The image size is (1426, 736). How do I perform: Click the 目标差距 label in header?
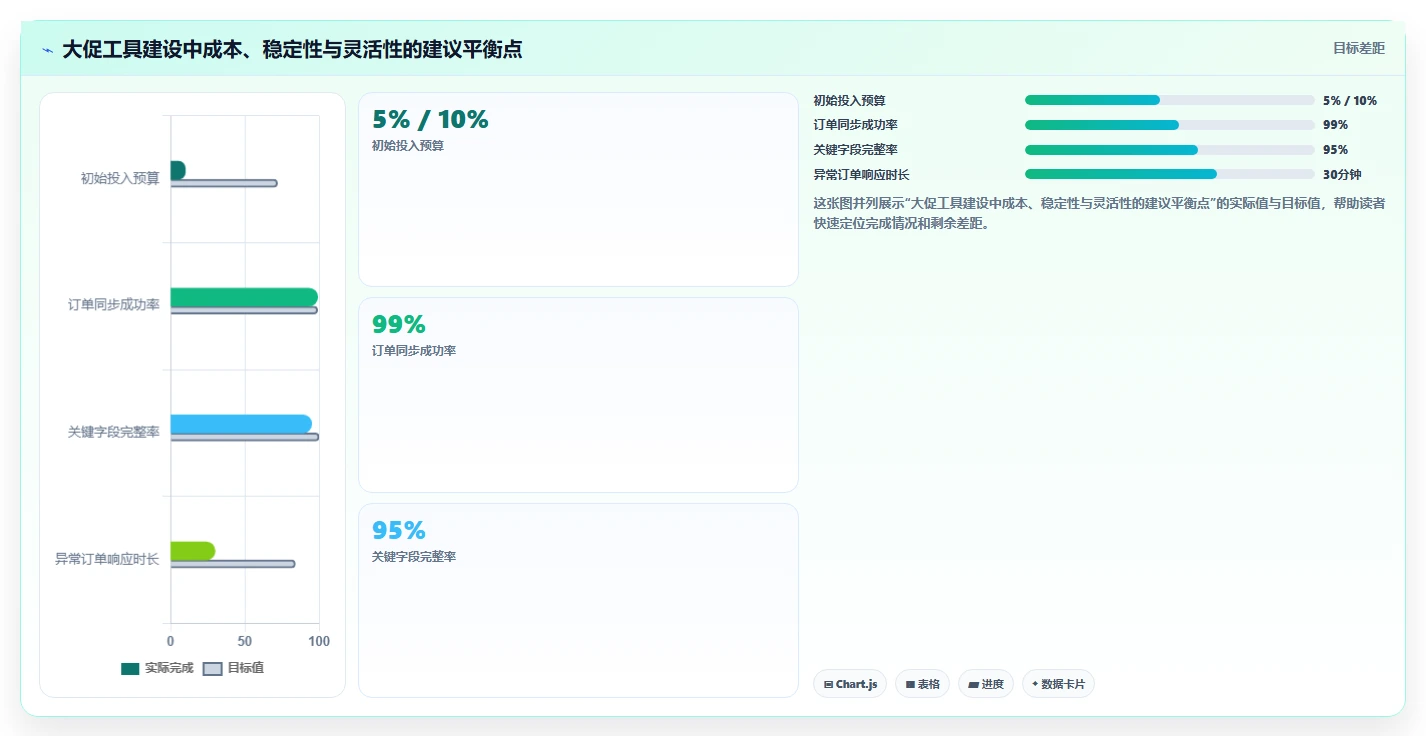click(x=1358, y=48)
